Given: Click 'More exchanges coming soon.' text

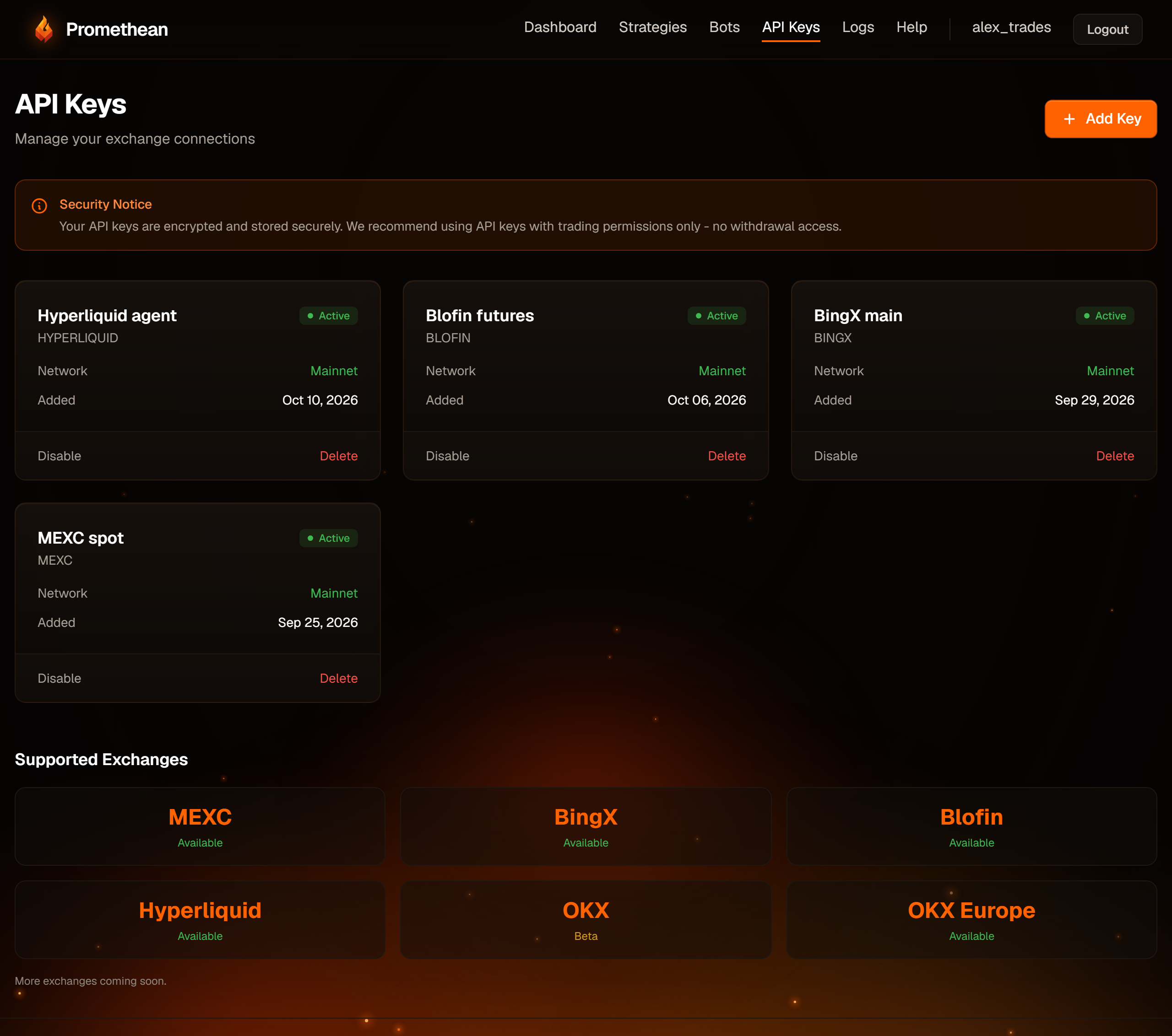Looking at the screenshot, I should (x=91, y=981).
